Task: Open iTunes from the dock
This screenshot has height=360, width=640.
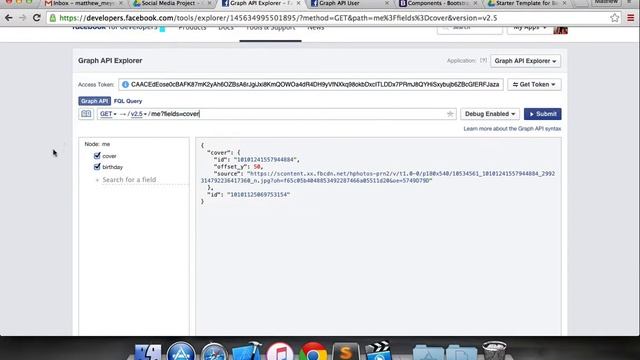Action: (x=280, y=352)
